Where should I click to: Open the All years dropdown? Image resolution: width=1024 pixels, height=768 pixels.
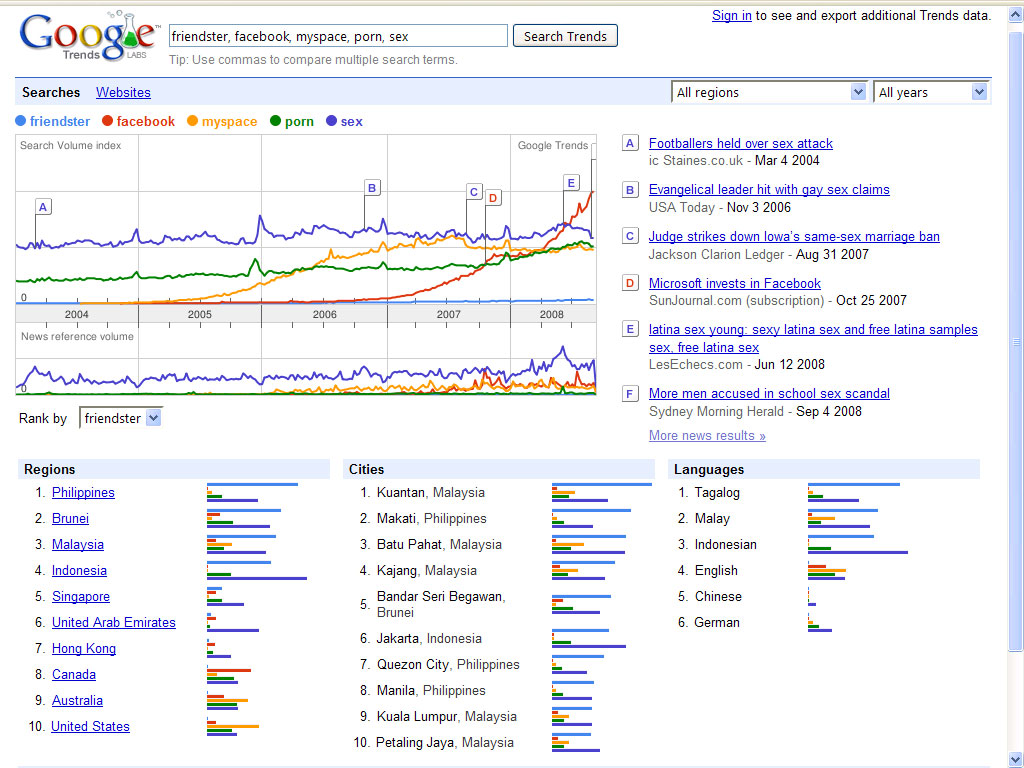point(931,92)
